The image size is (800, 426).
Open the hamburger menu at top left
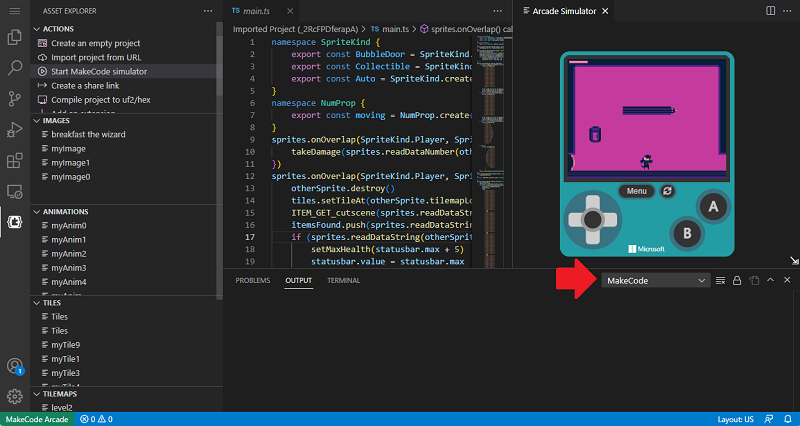[15, 11]
